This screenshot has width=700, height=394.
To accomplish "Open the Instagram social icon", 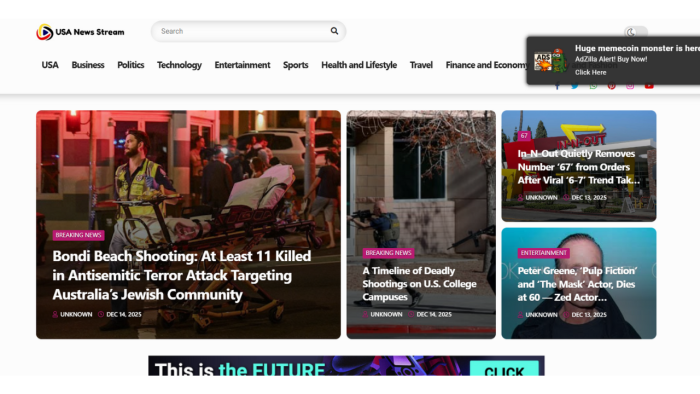I will coord(630,86).
